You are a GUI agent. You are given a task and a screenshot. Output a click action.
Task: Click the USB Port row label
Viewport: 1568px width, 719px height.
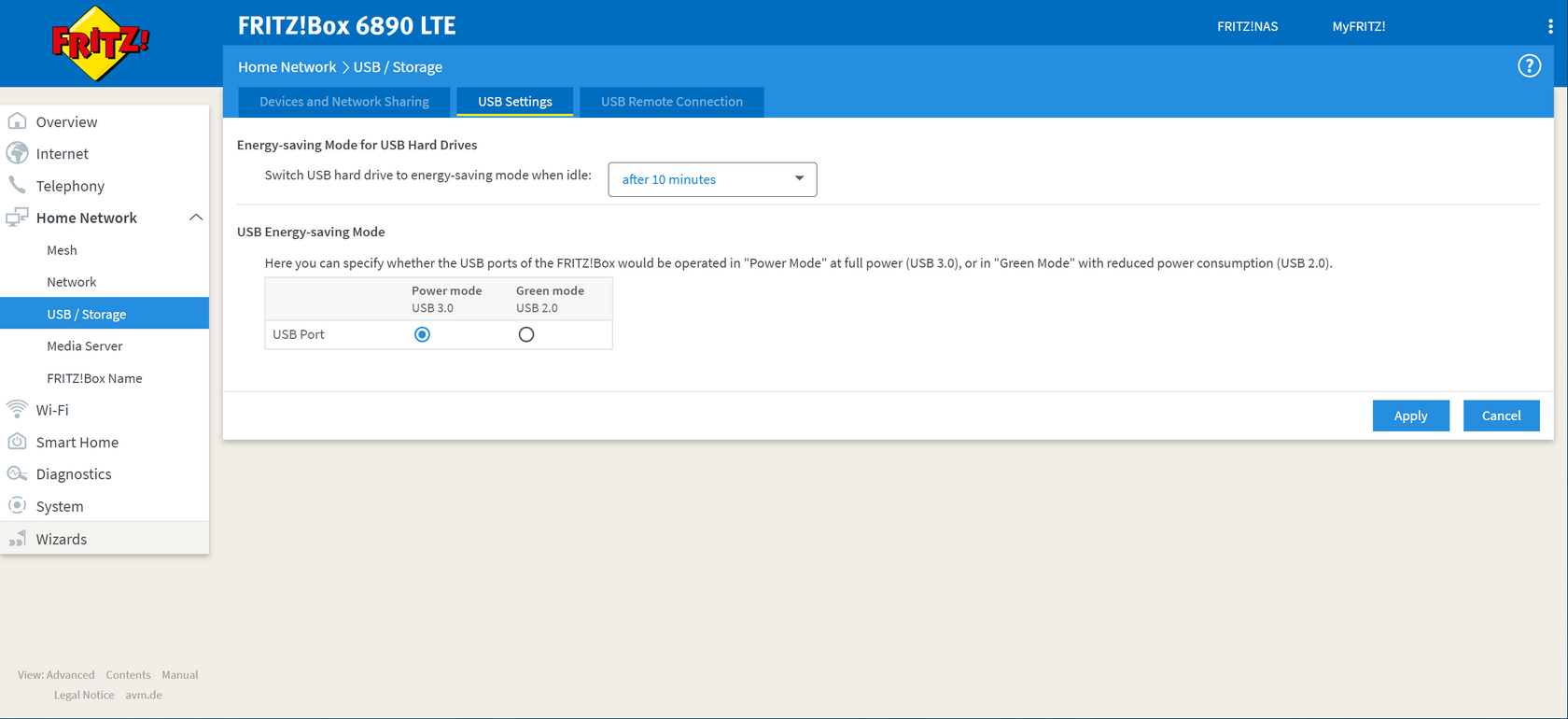point(299,334)
